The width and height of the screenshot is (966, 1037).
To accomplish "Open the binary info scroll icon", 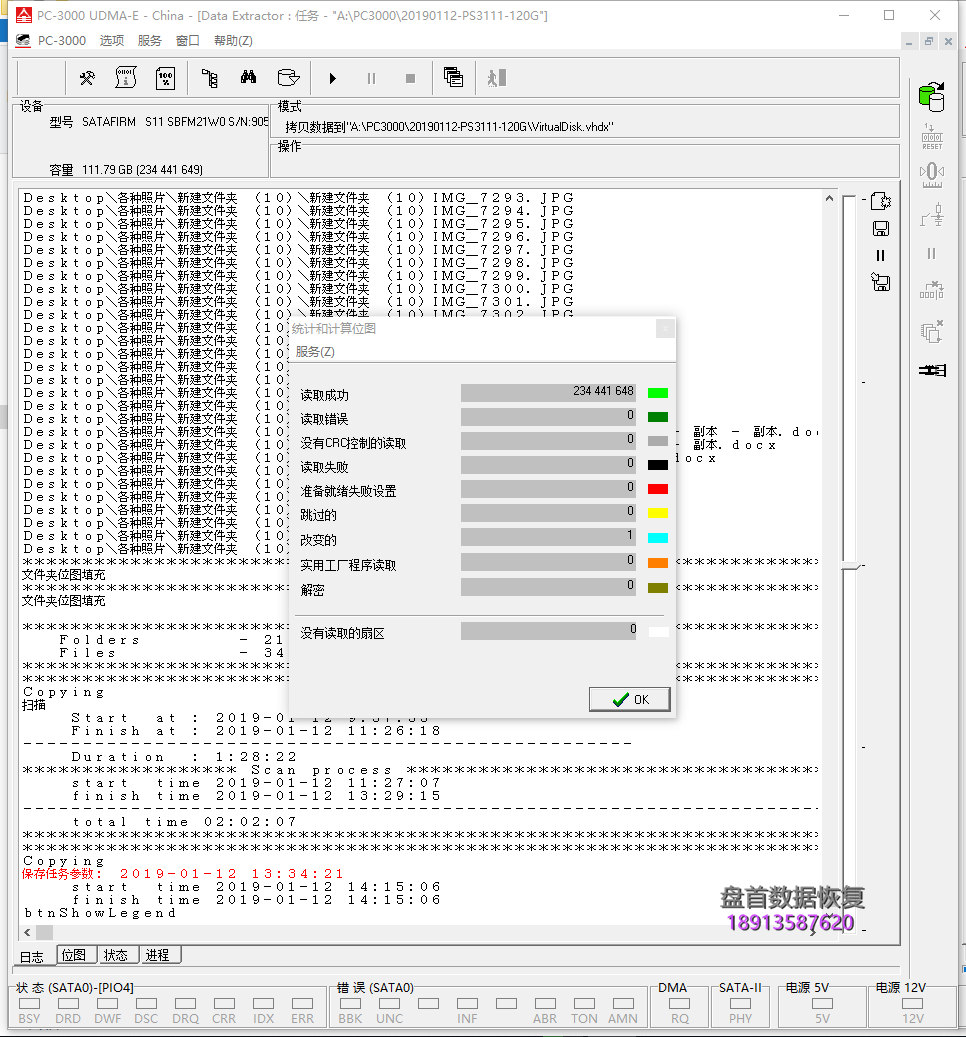I will point(126,78).
